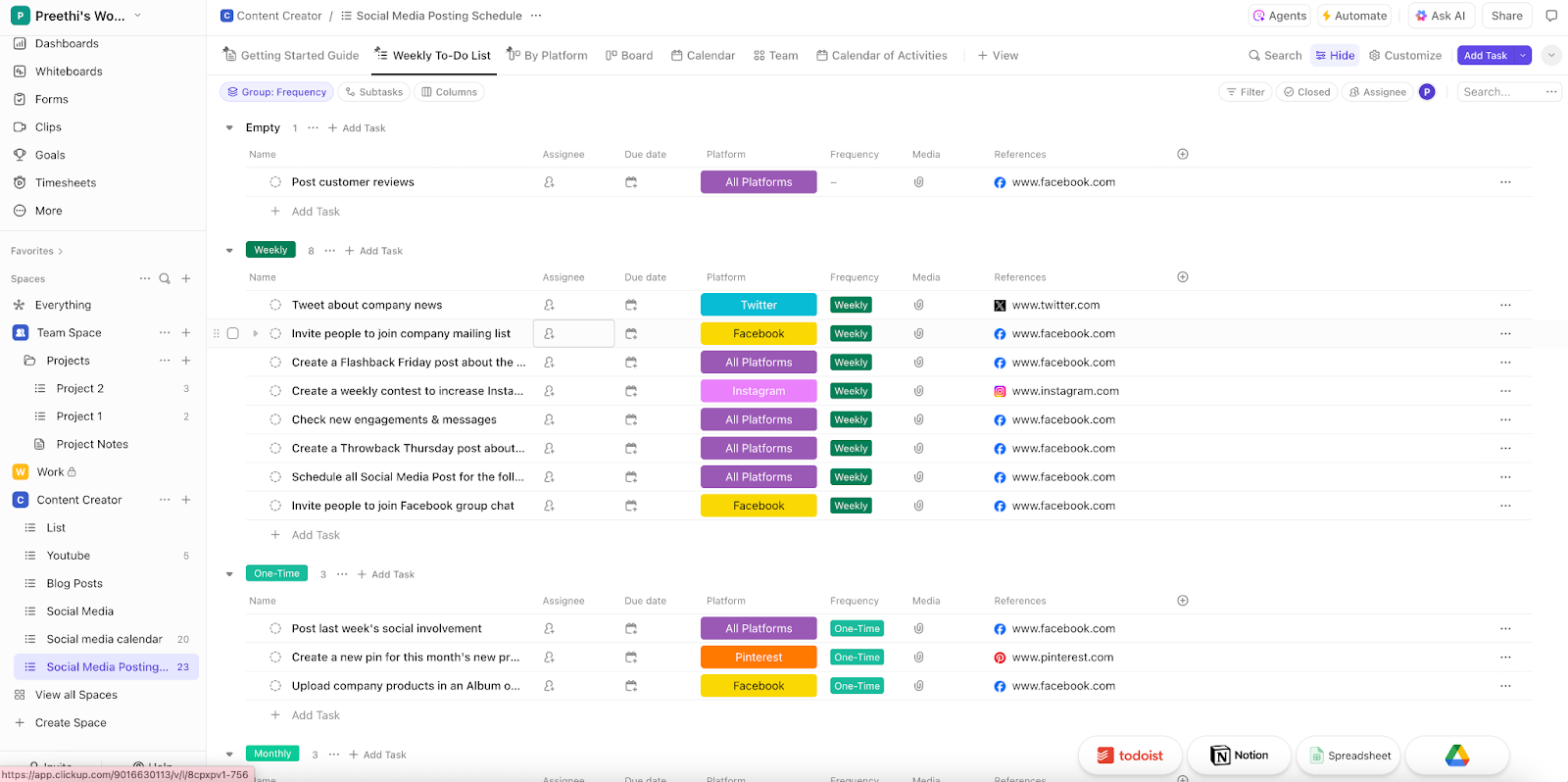The width and height of the screenshot is (1568, 782).
Task: Open the comments chat icon at top right
Action: coord(1551,16)
